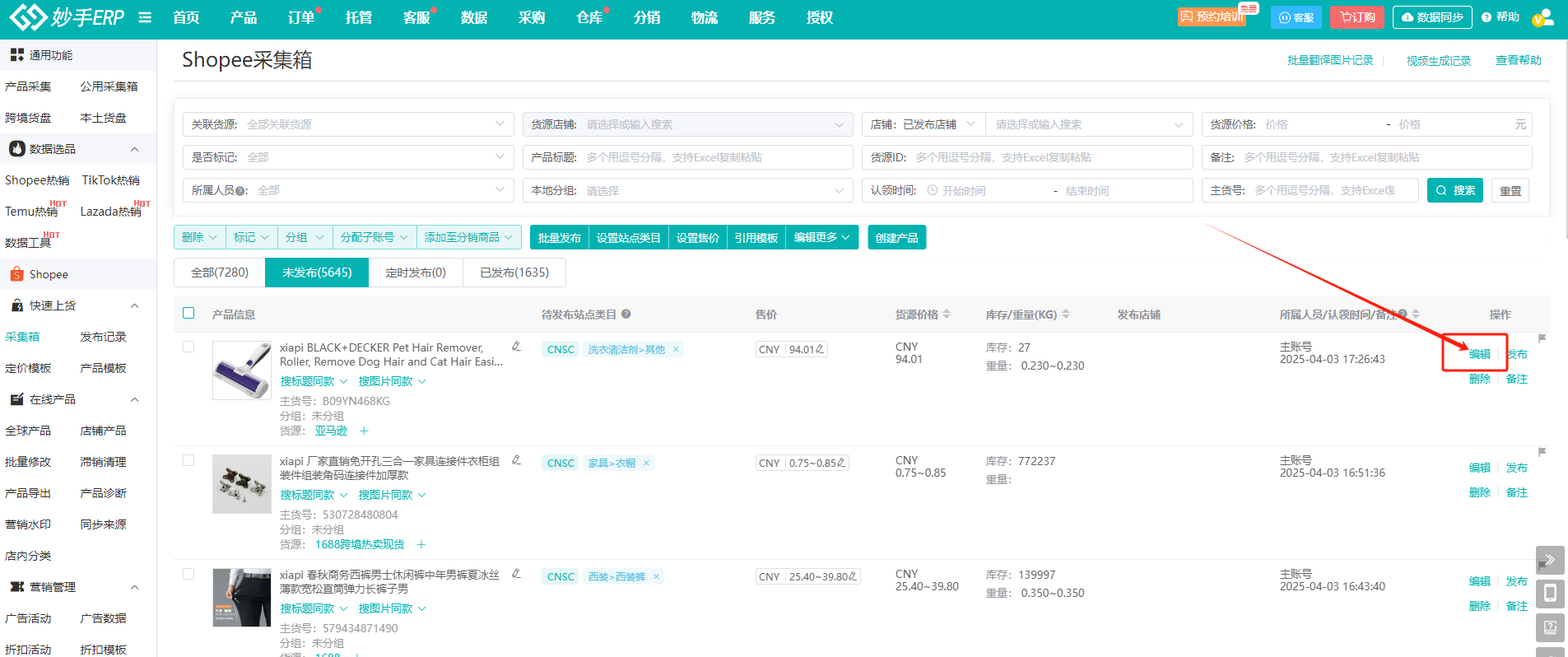1568x657 pixels.
Task: Open the 关联货源 dropdown
Action: [x=348, y=124]
